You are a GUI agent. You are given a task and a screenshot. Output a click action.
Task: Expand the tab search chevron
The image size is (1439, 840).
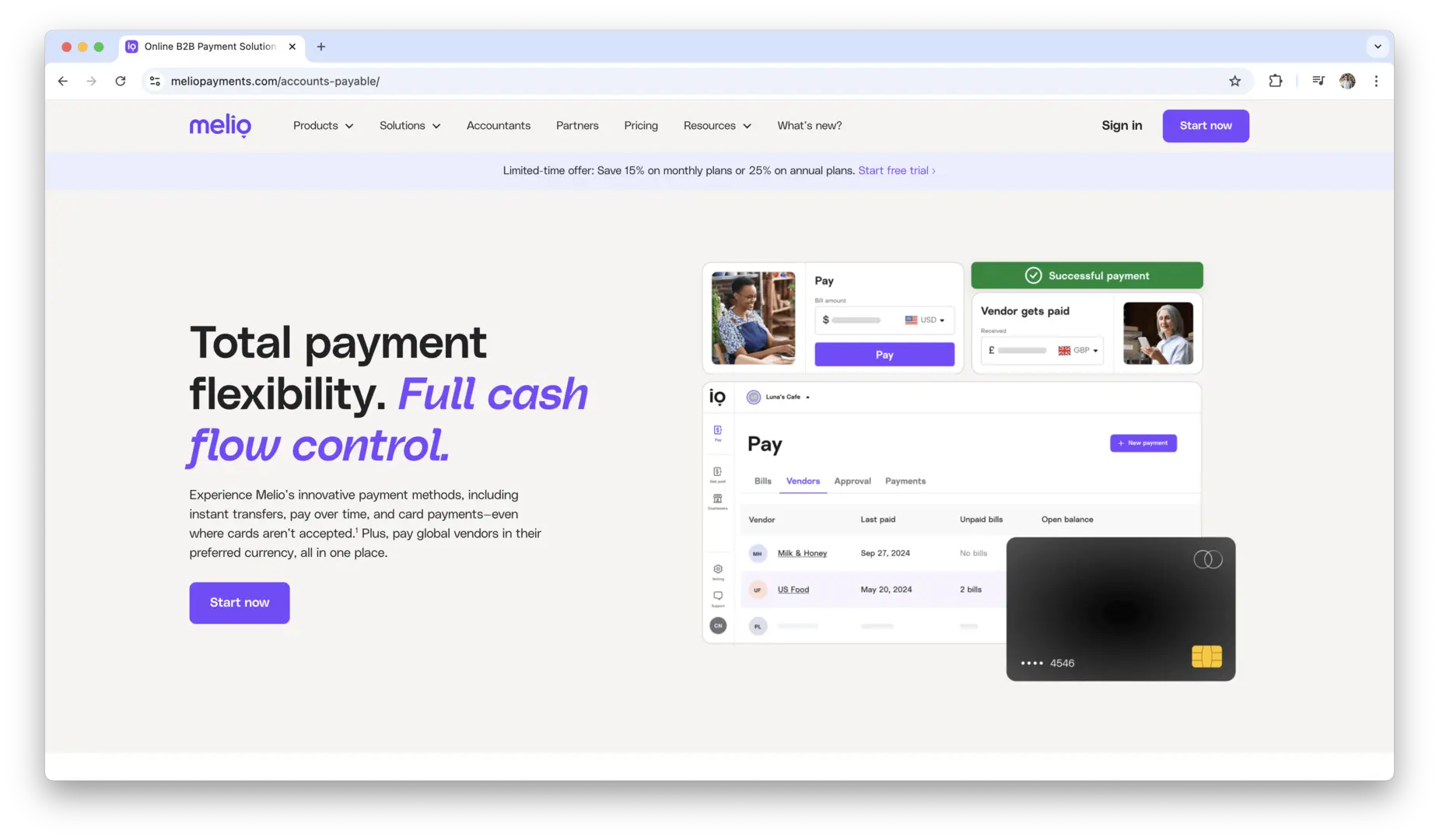(x=1378, y=47)
